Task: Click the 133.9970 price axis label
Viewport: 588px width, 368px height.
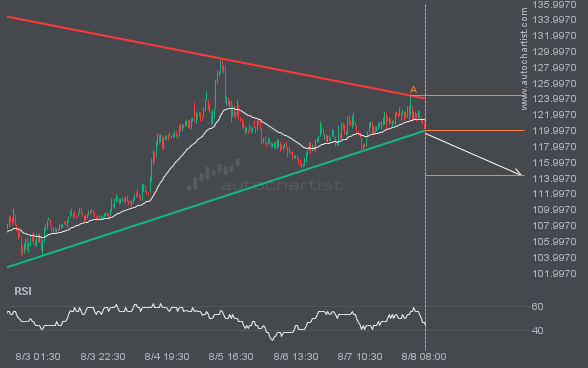Action: (x=554, y=20)
